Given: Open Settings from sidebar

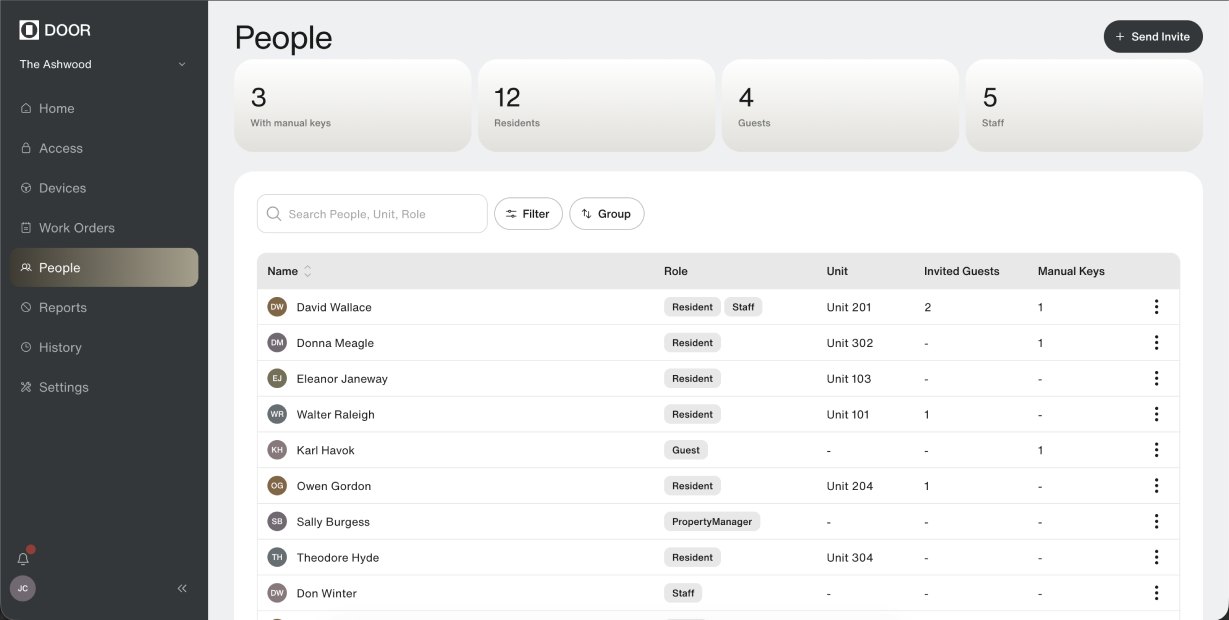Looking at the screenshot, I should pos(104,387).
